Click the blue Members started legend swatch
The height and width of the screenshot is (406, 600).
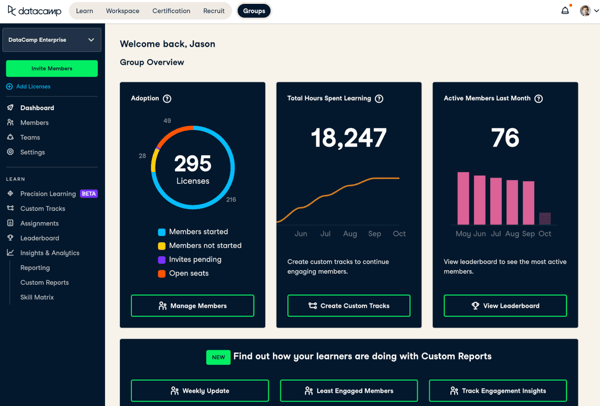point(161,232)
